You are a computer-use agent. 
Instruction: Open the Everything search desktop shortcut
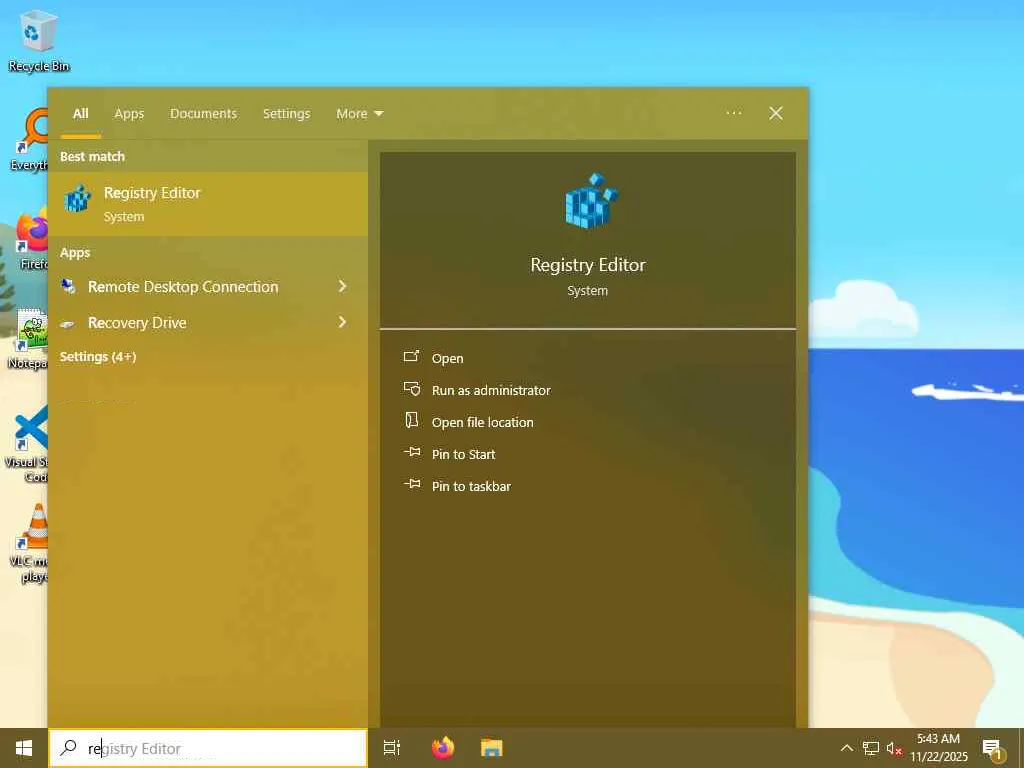[31, 140]
